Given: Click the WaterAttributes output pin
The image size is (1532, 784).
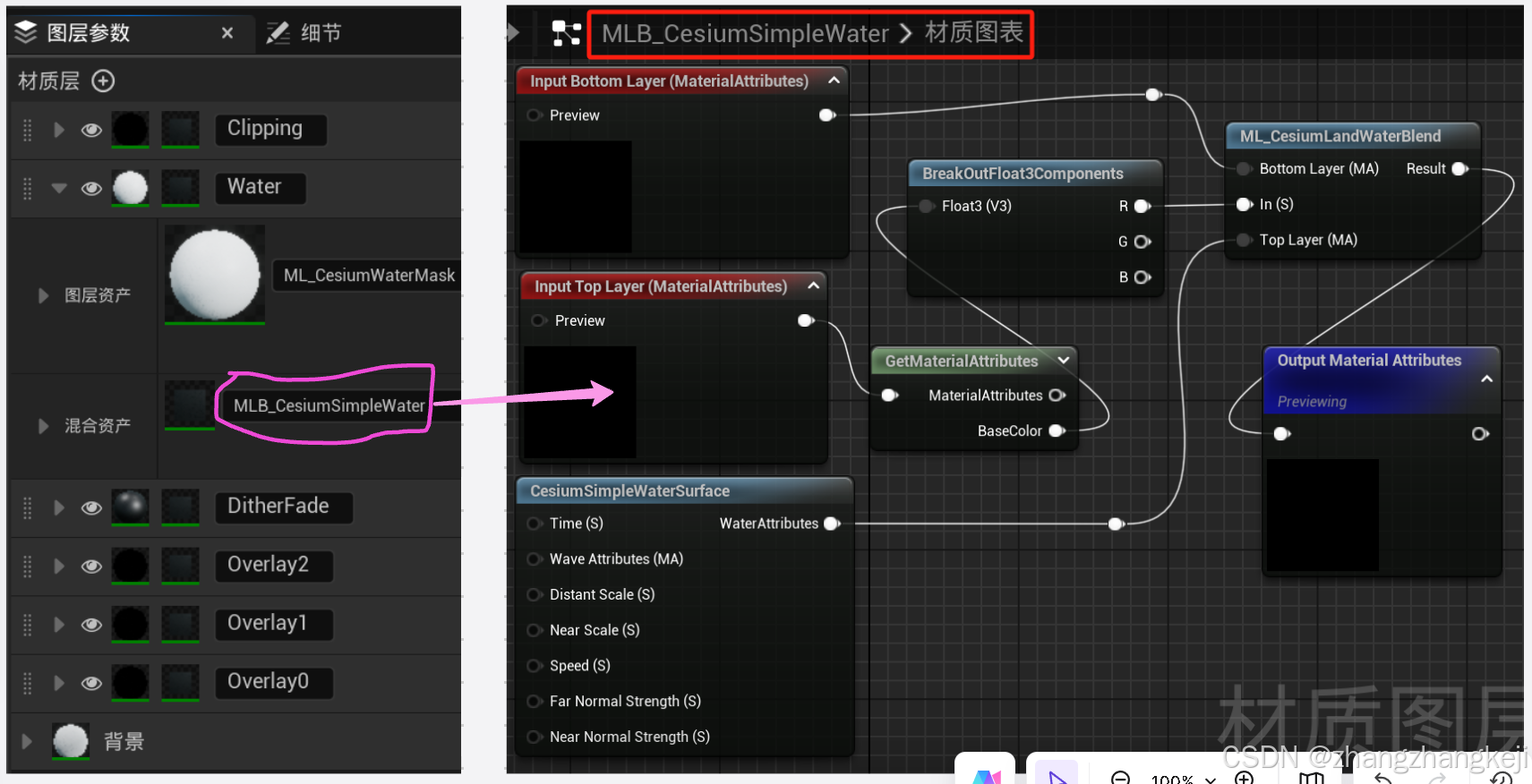Looking at the screenshot, I should point(832,524).
